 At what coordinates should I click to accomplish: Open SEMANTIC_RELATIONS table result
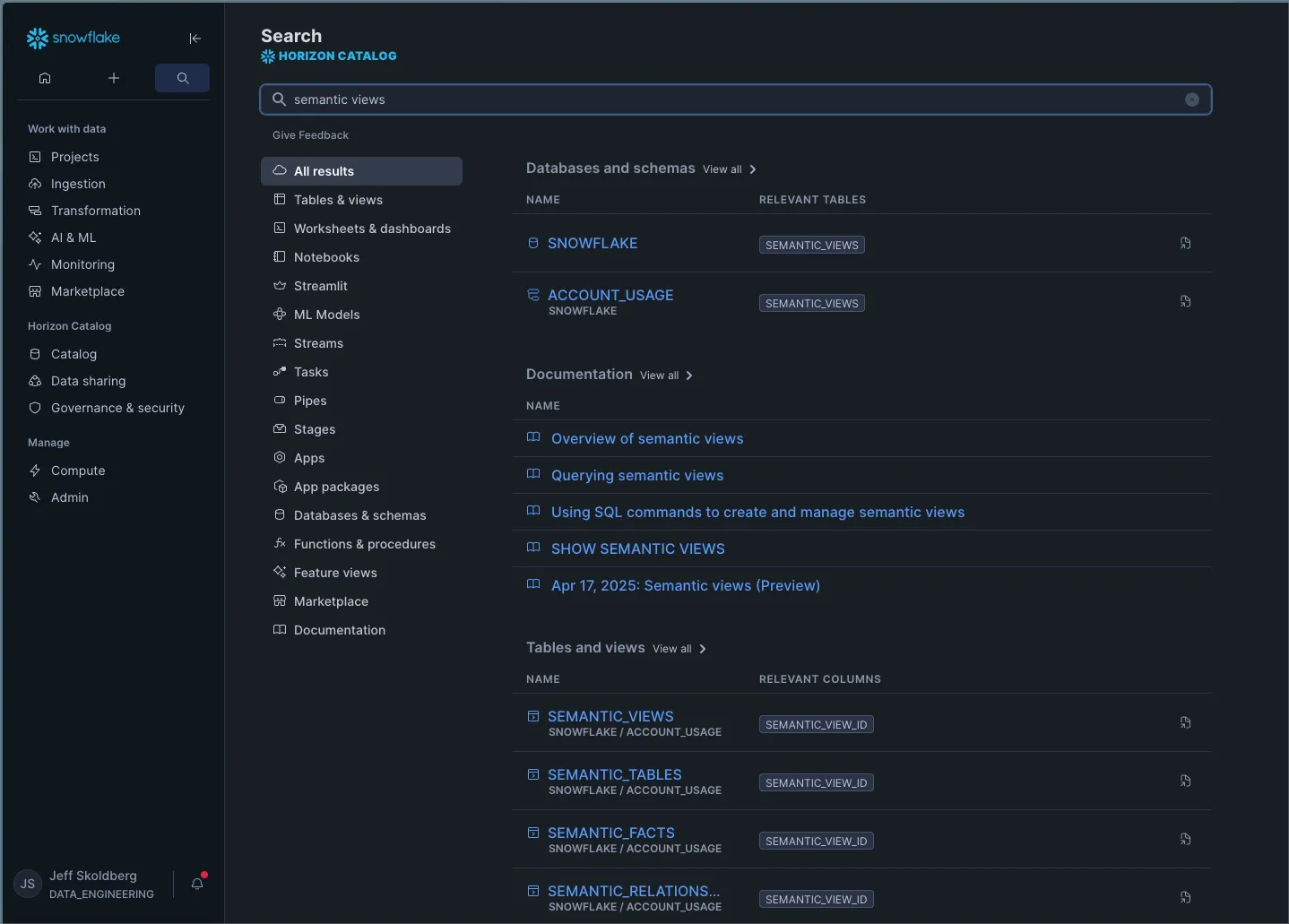pos(634,891)
